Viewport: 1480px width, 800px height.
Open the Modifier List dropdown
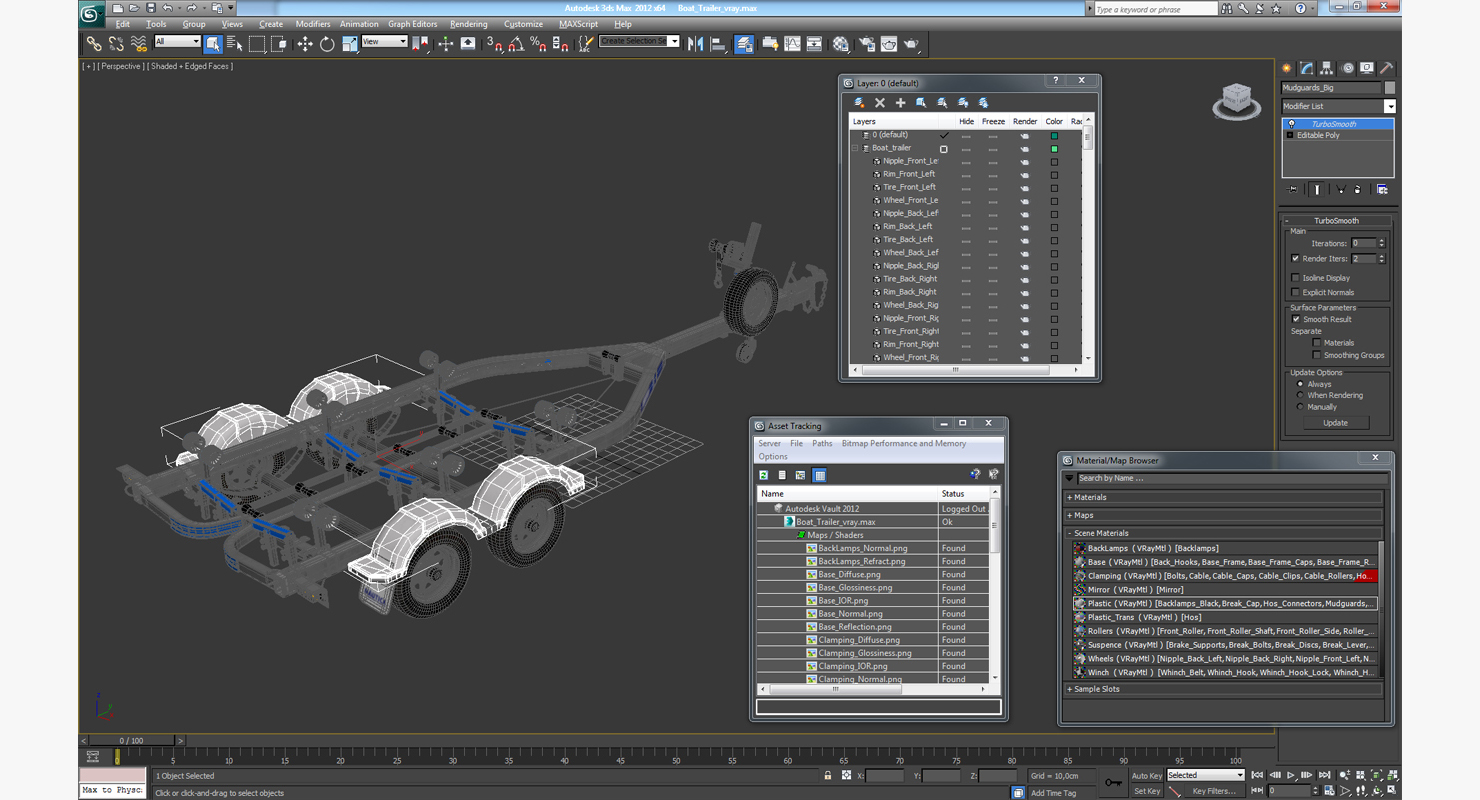click(1389, 106)
